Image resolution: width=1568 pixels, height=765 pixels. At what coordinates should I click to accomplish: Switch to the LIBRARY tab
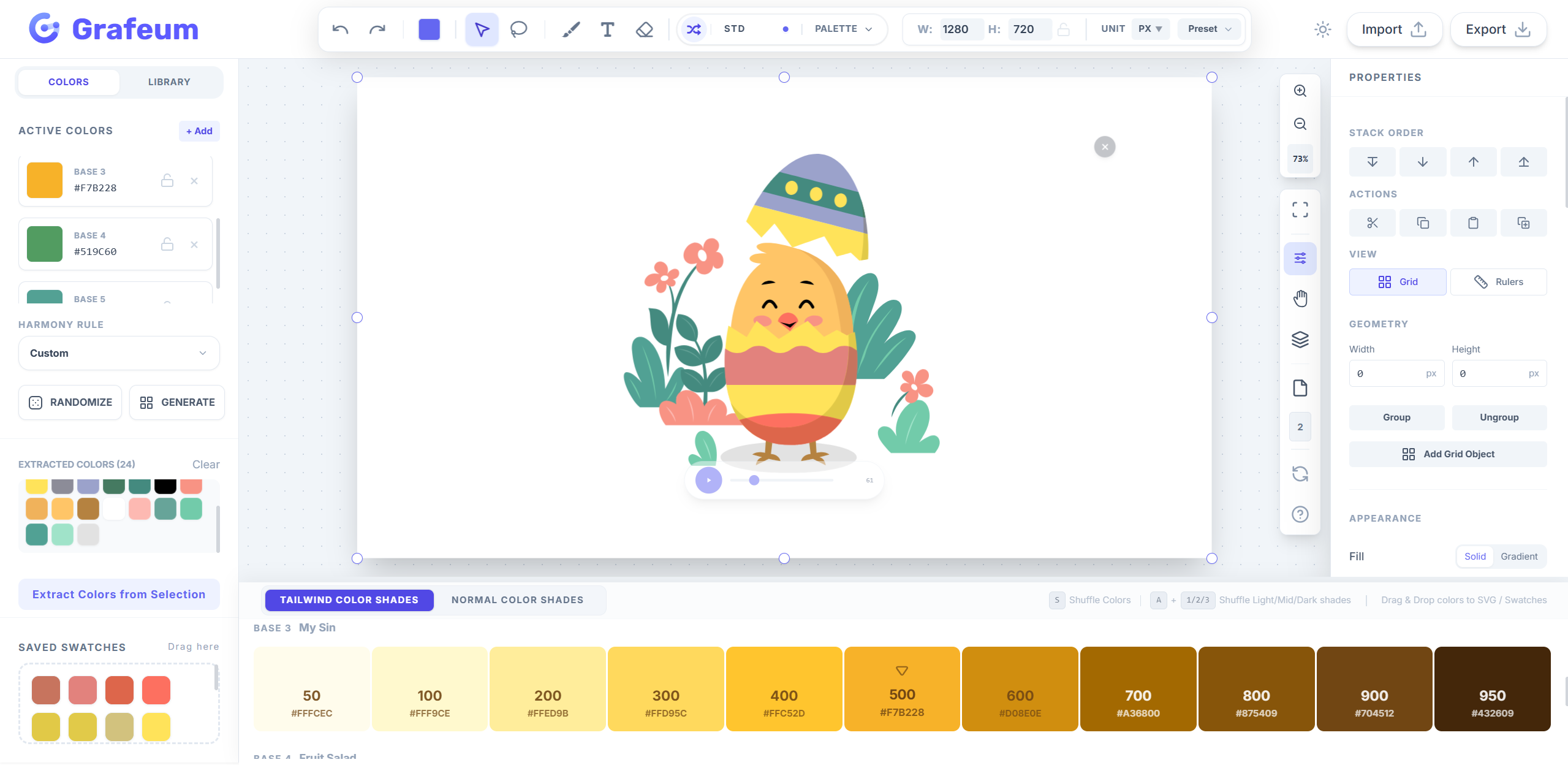point(169,82)
